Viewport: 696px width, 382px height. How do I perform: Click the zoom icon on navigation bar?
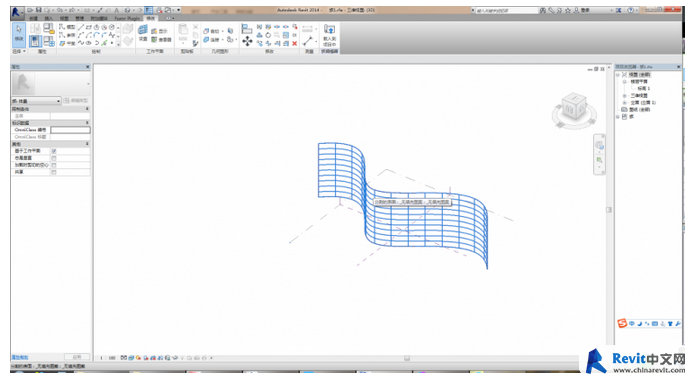click(599, 160)
